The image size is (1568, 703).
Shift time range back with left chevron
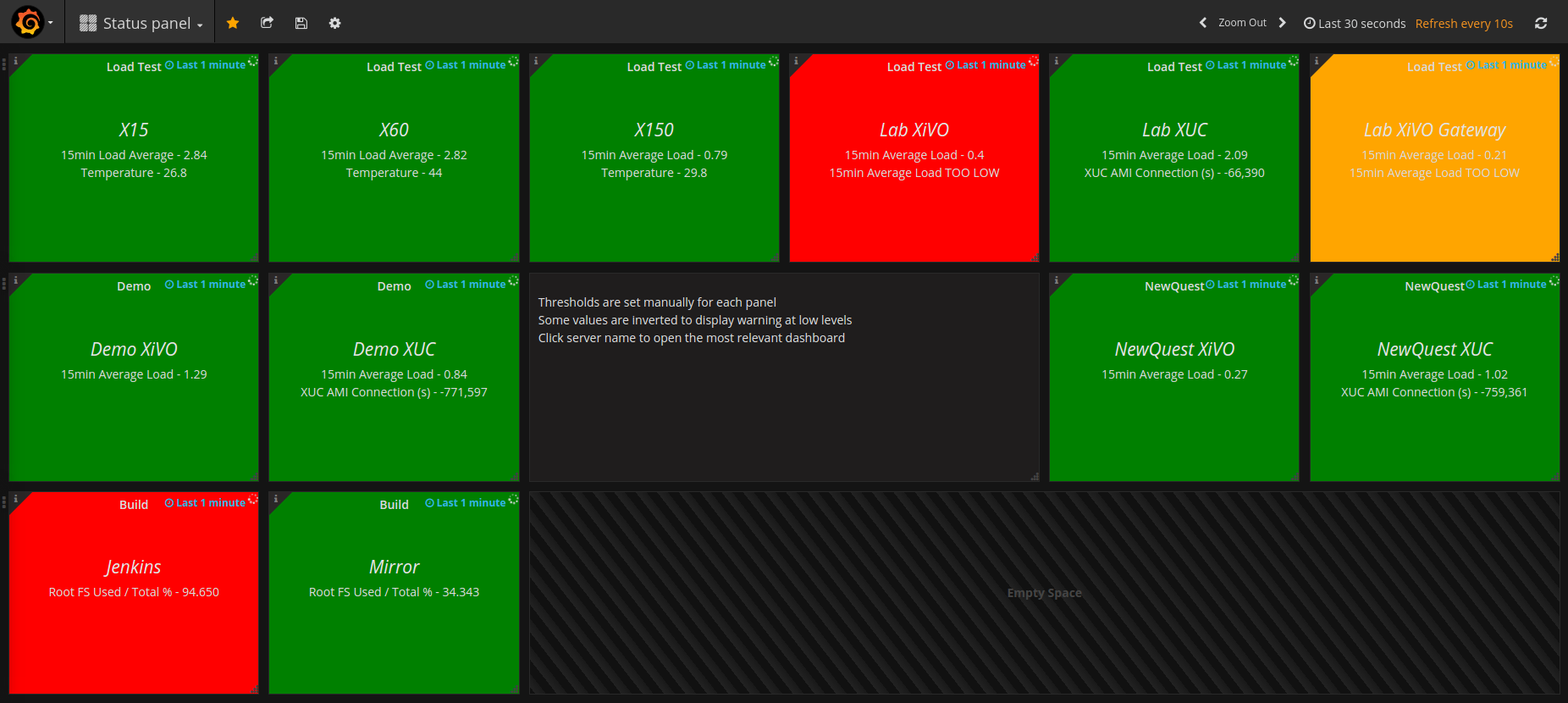click(1202, 23)
